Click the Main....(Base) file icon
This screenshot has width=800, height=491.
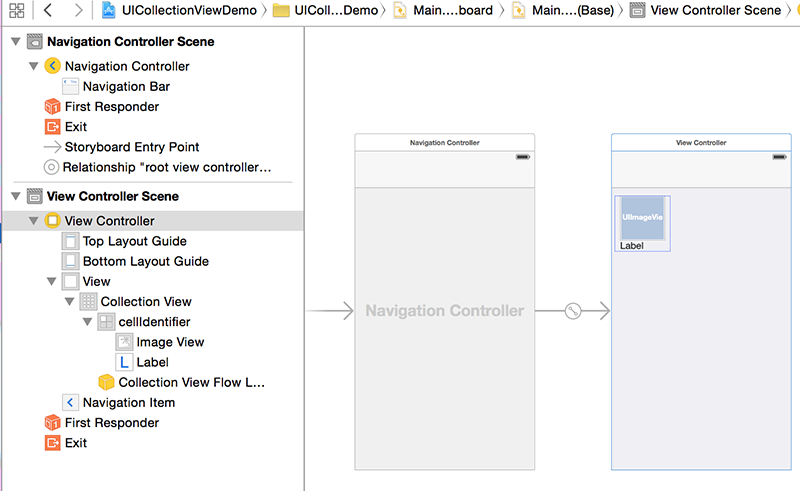pyautogui.click(x=518, y=10)
